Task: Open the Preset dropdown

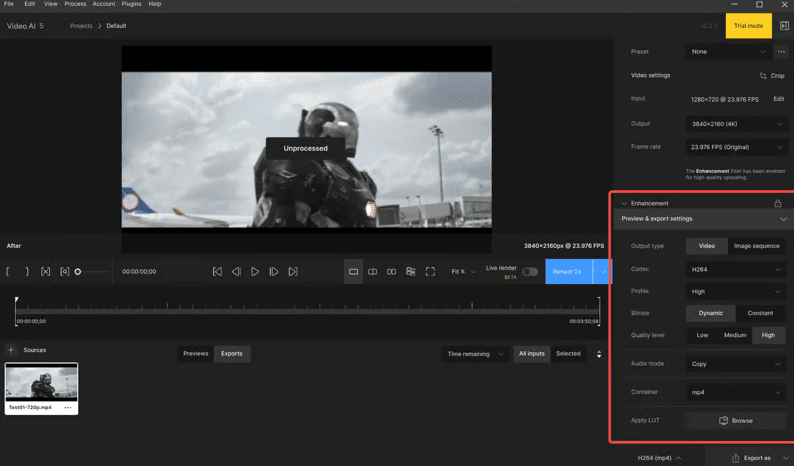Action: (x=729, y=52)
